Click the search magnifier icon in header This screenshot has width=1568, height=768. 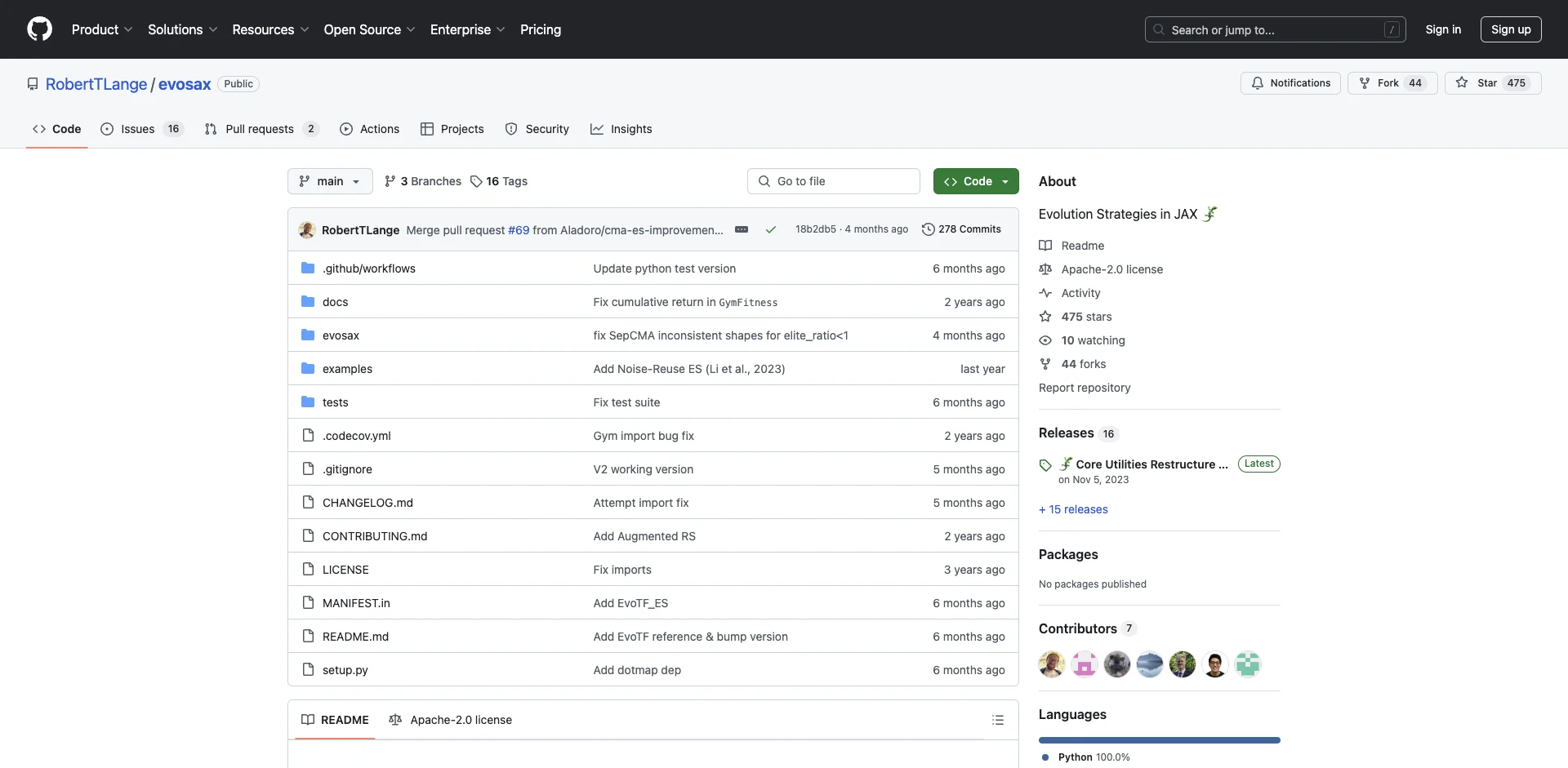pyautogui.click(x=1158, y=29)
